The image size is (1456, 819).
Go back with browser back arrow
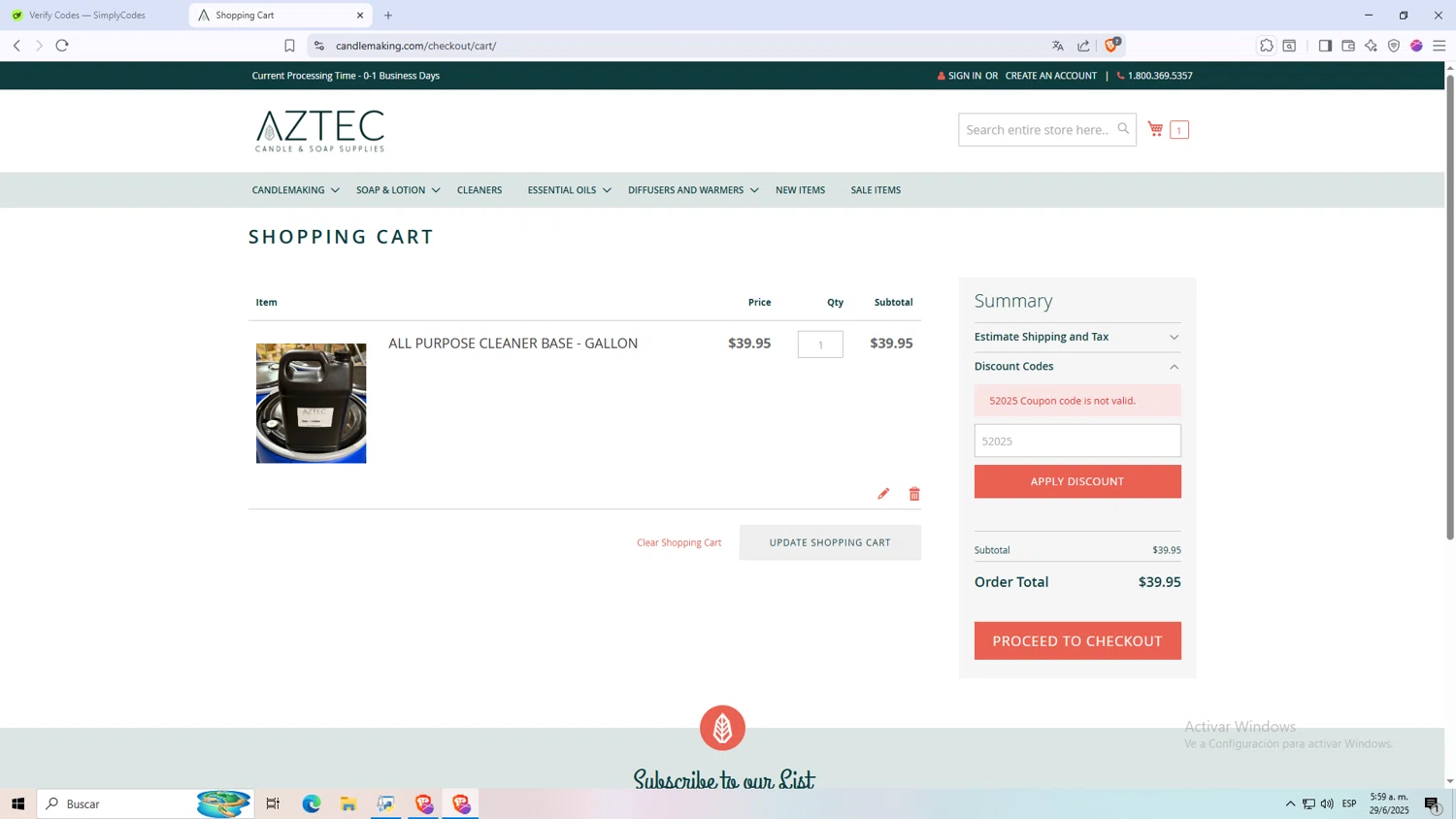17,46
